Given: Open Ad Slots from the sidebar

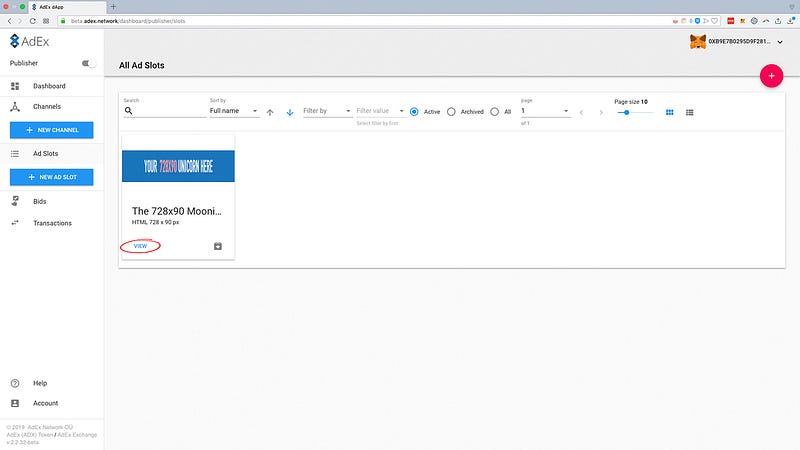Looking at the screenshot, I should point(52,154).
